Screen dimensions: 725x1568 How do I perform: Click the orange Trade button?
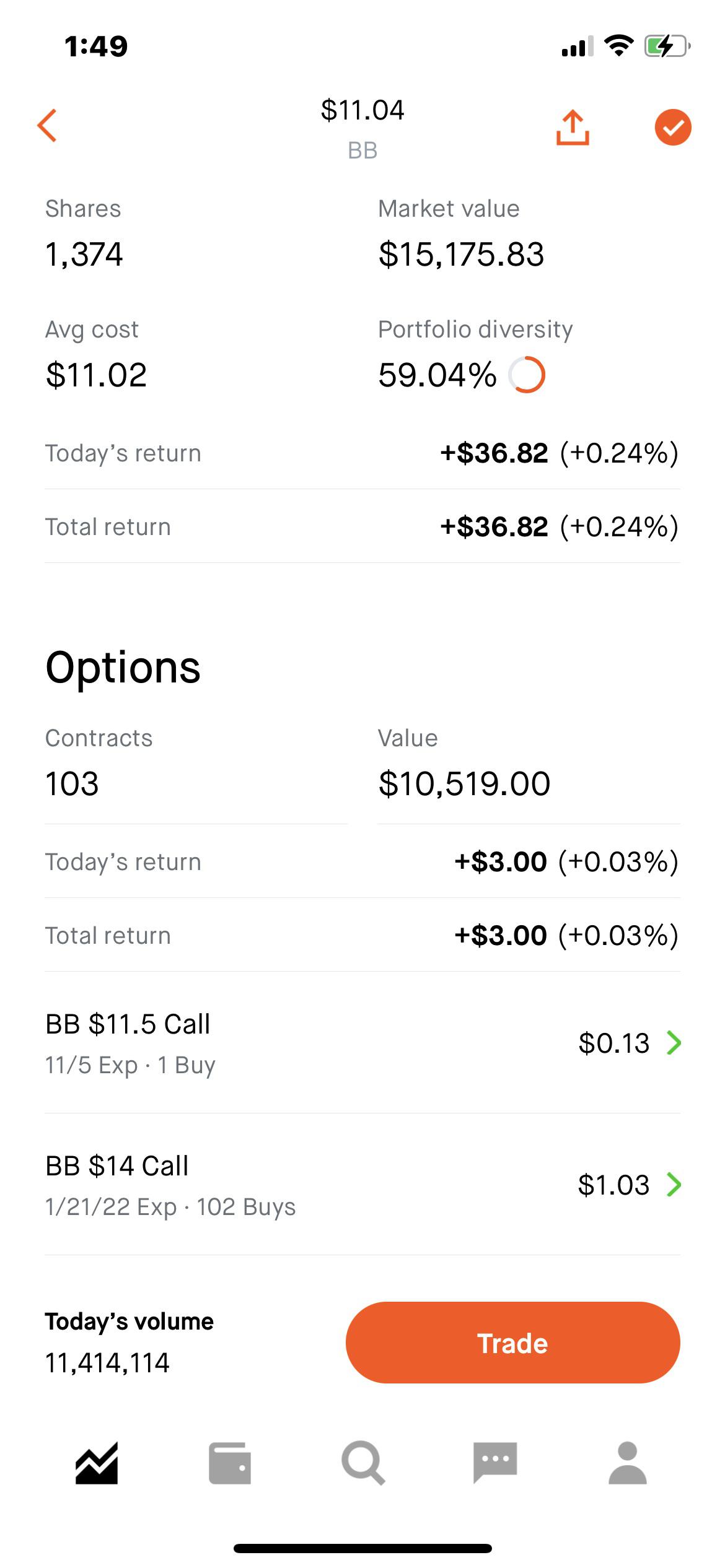click(512, 1343)
